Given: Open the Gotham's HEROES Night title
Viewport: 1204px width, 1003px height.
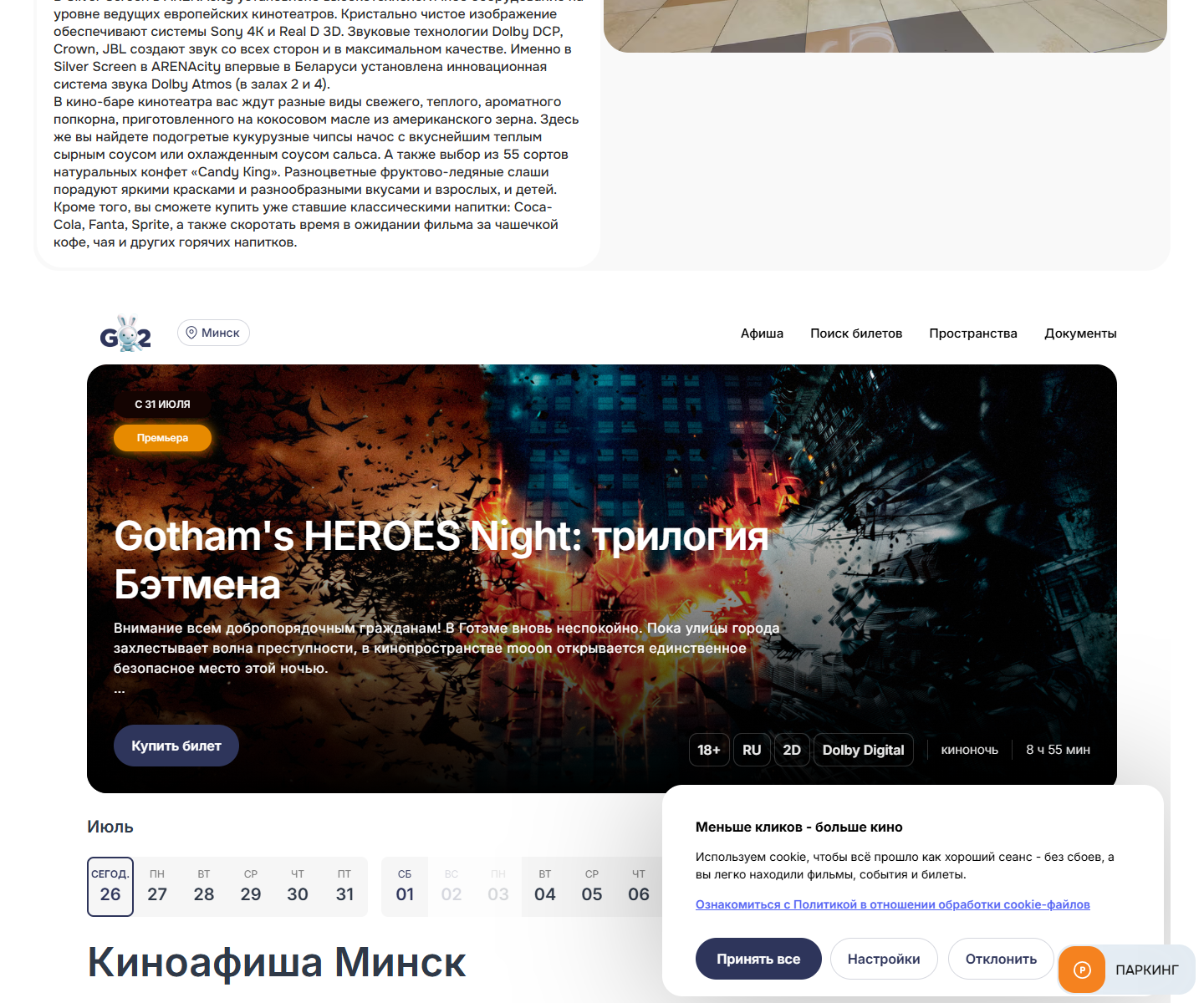Looking at the screenshot, I should pos(441,560).
